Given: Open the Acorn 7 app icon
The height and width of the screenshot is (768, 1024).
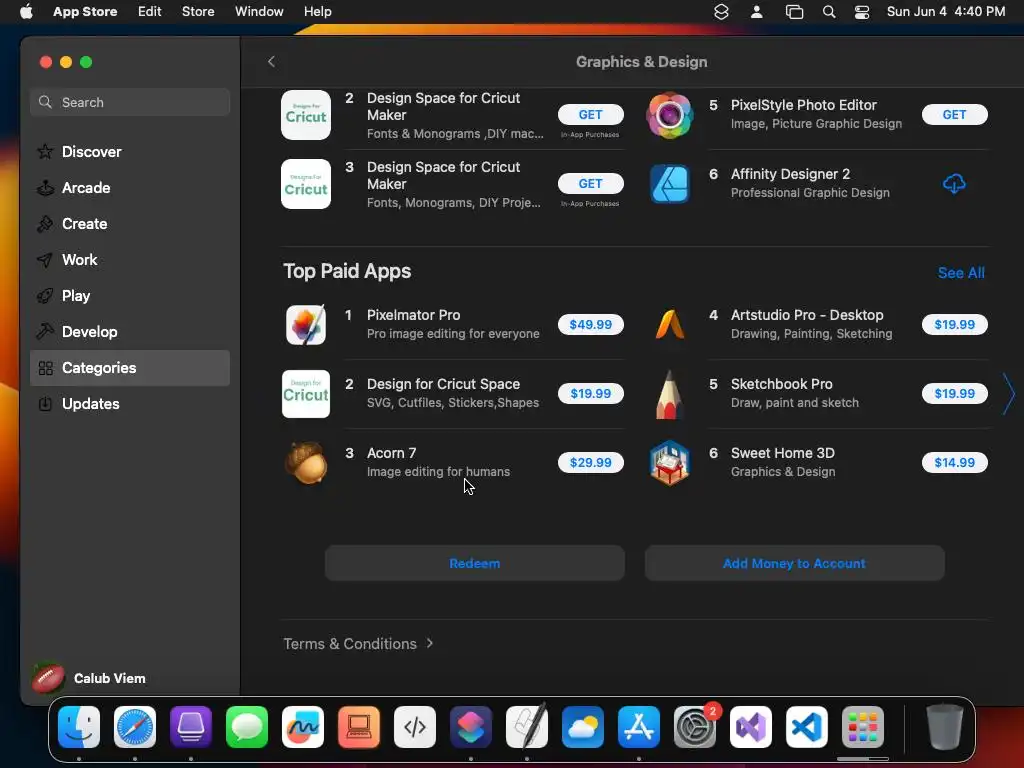Looking at the screenshot, I should tap(306, 462).
